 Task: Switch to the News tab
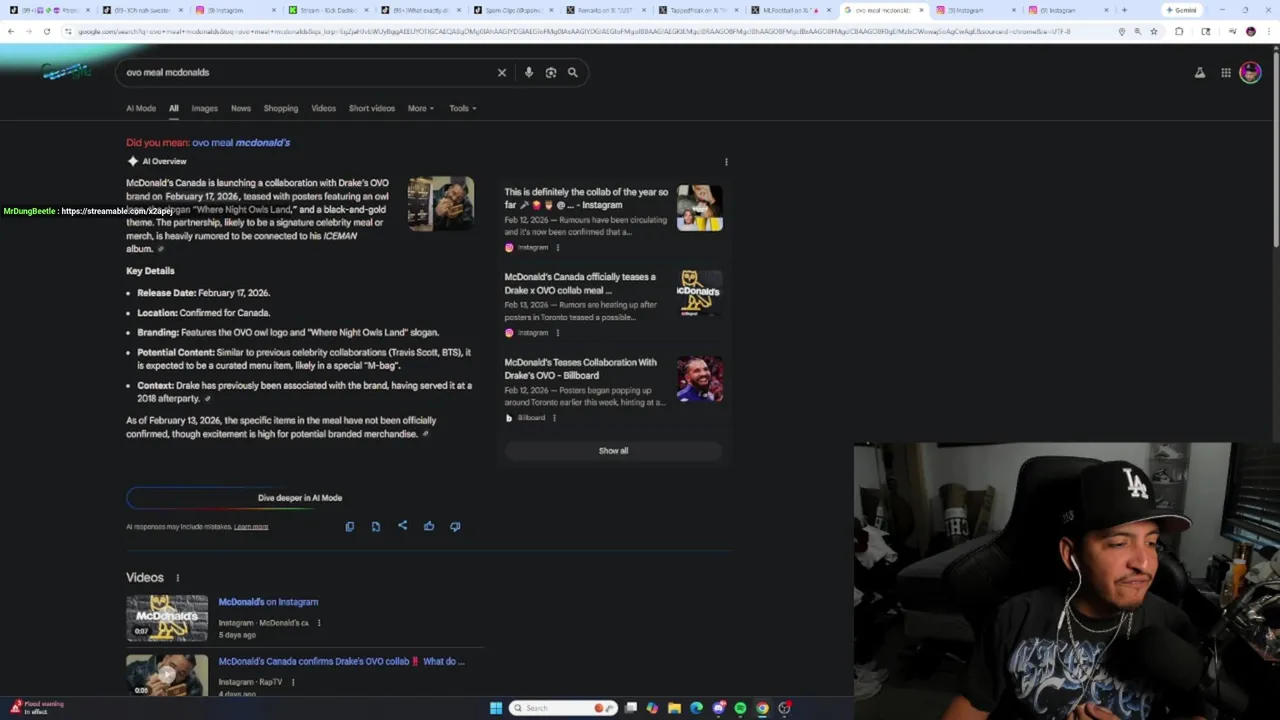click(x=241, y=108)
